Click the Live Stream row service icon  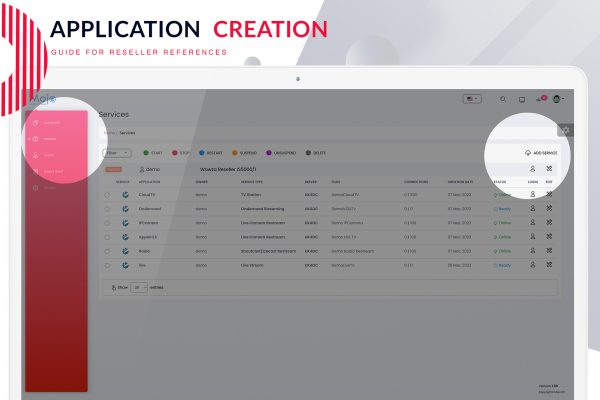click(125, 265)
